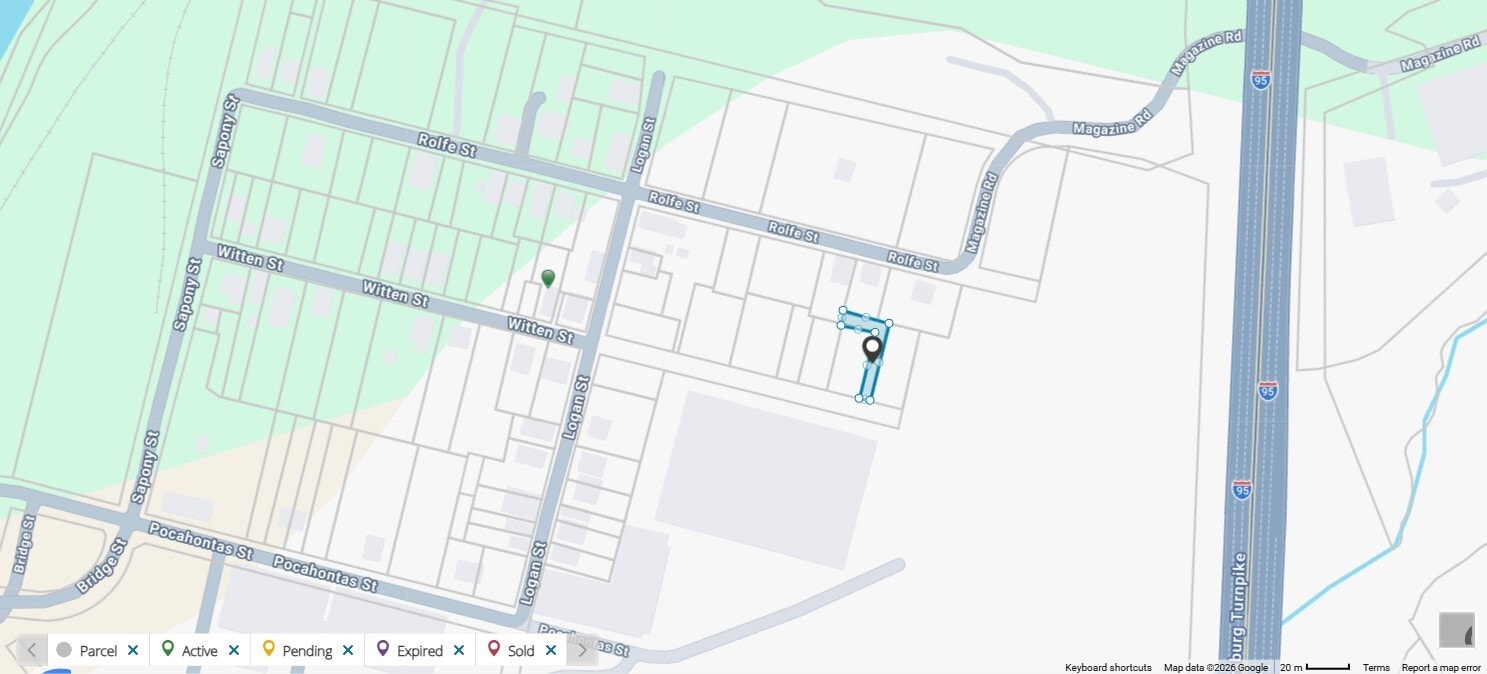Click the green Active listing pin on map
The image size is (1487, 674).
548,278
